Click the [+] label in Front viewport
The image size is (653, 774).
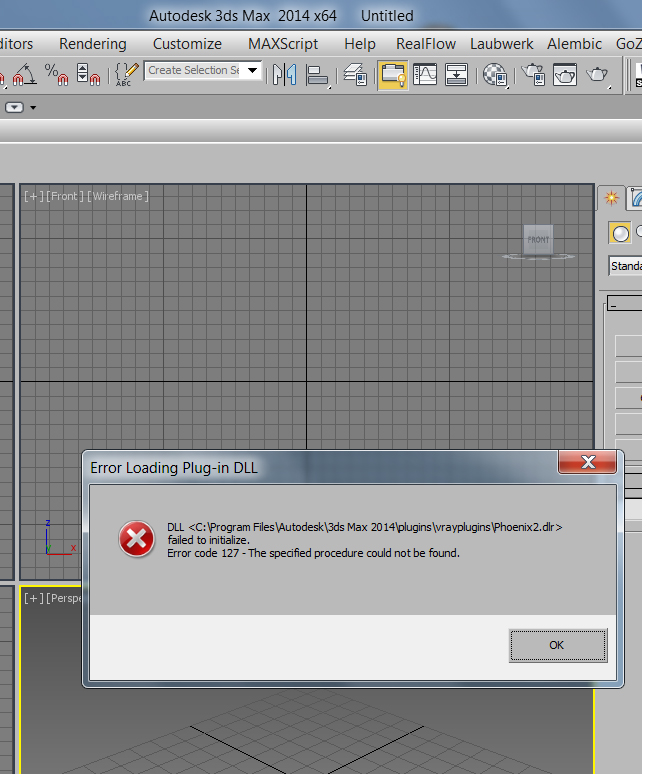click(34, 196)
